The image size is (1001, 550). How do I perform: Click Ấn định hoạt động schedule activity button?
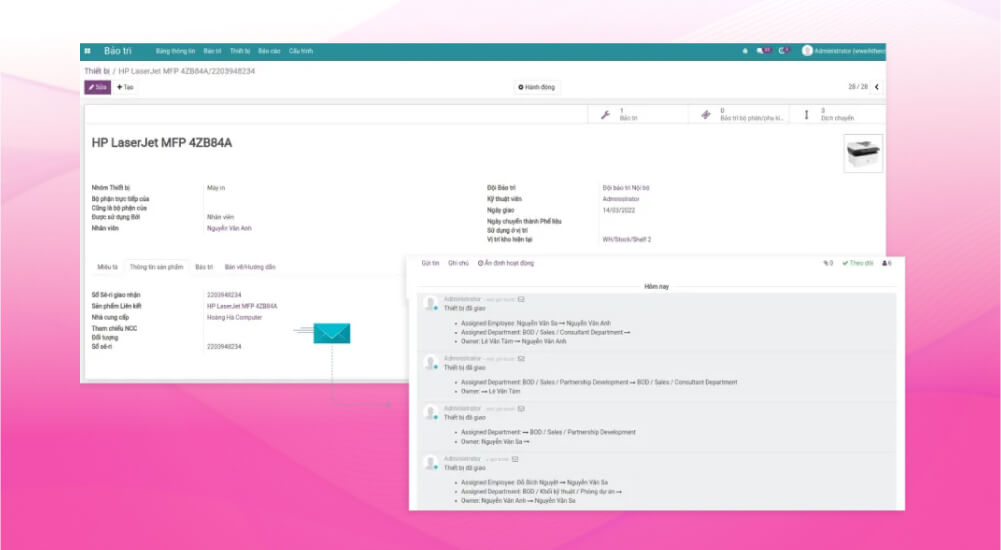click(506, 263)
